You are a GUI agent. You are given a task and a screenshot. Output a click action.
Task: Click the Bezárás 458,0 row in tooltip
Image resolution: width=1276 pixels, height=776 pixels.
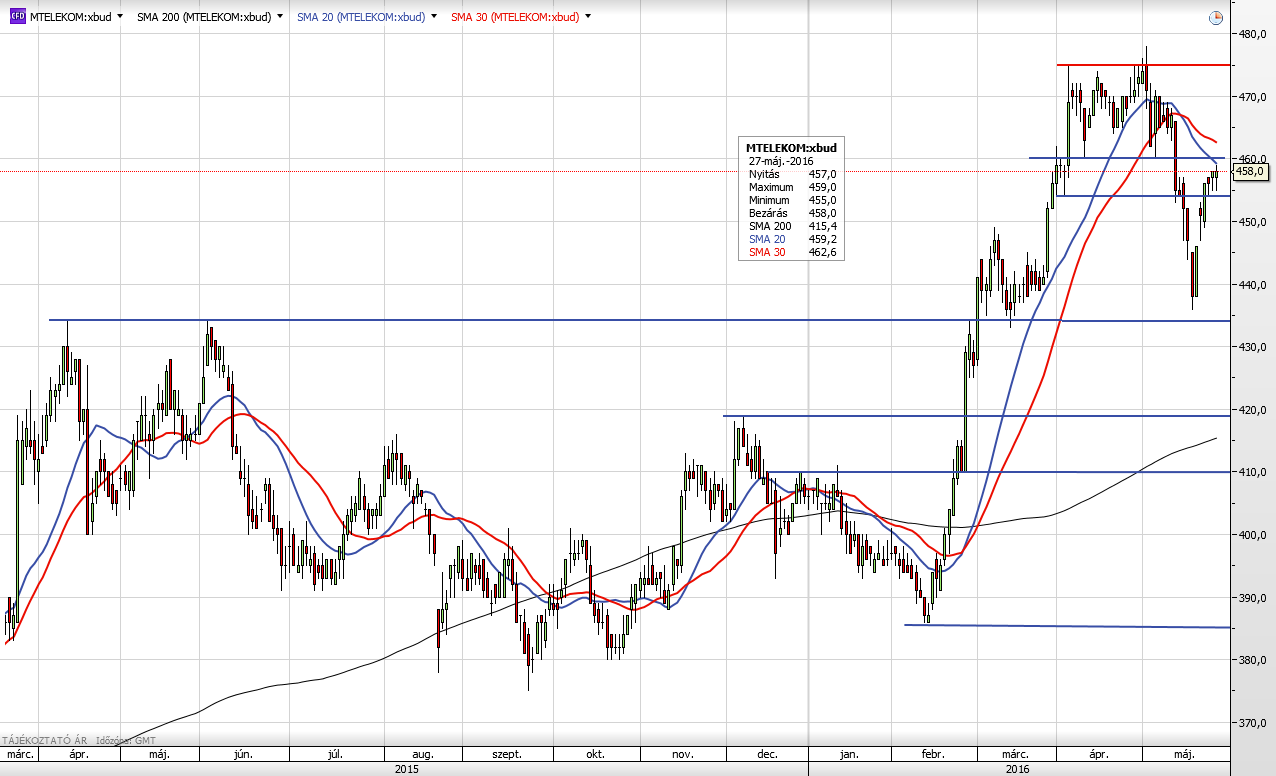(x=792, y=213)
